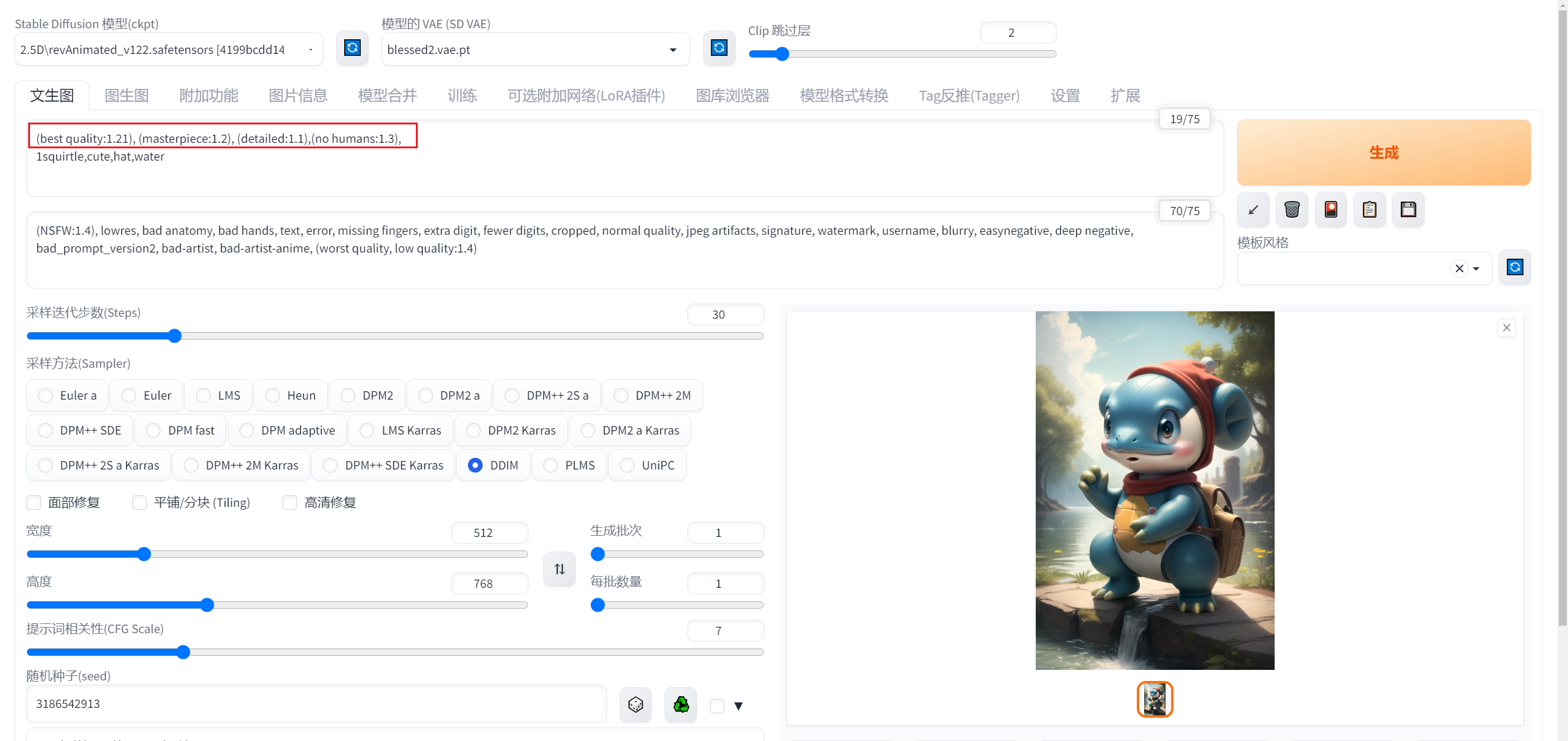Open extra networks via red card icon
The image size is (1568, 741).
click(x=1331, y=210)
